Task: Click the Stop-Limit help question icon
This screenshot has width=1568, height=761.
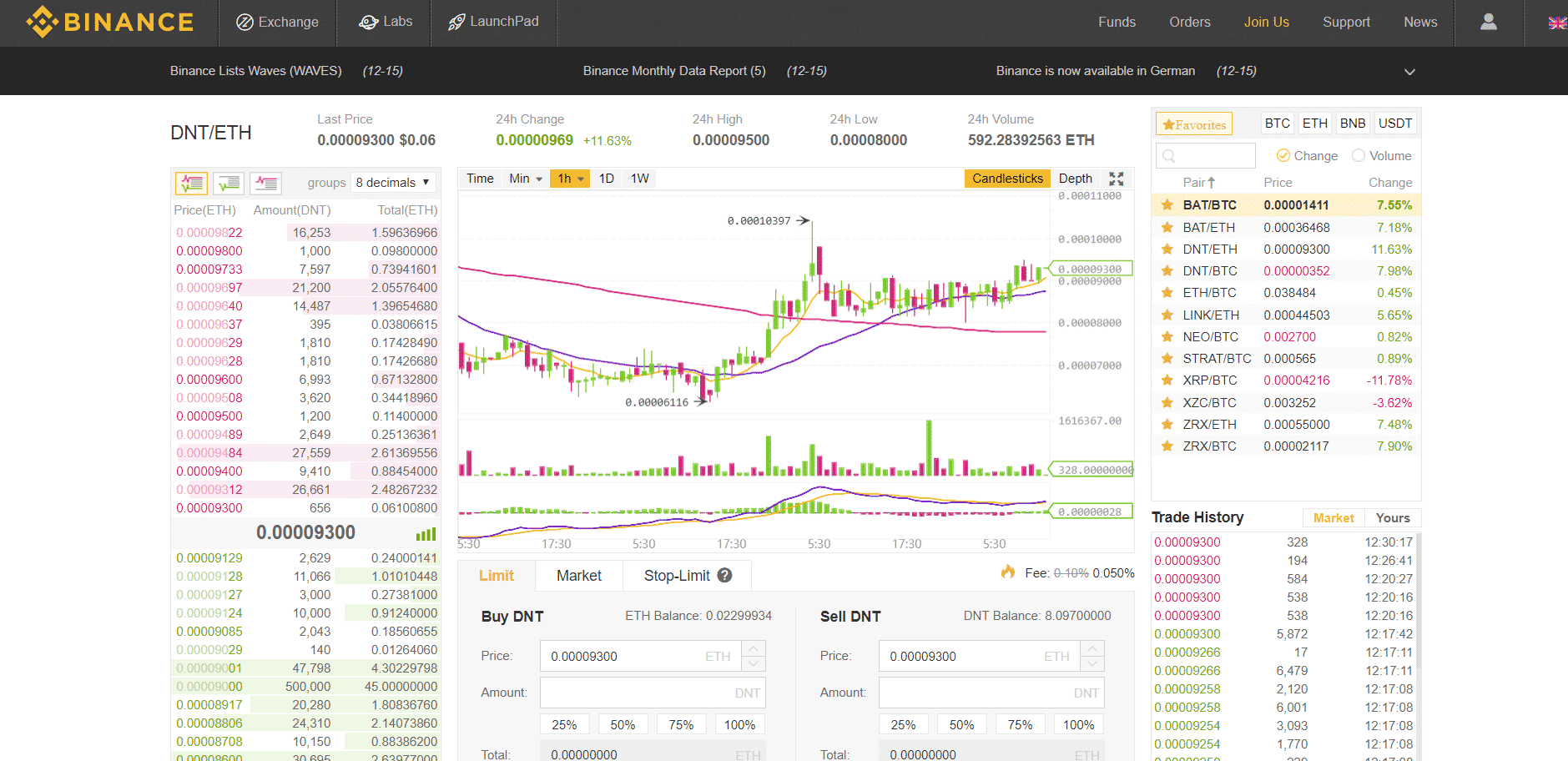Action: coord(724,575)
